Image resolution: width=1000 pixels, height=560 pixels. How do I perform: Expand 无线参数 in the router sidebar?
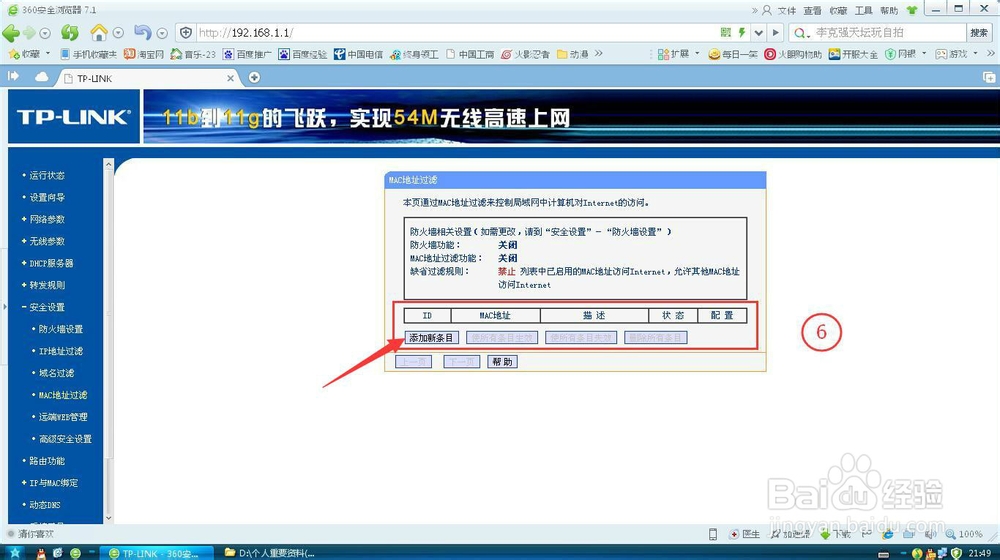coord(47,241)
